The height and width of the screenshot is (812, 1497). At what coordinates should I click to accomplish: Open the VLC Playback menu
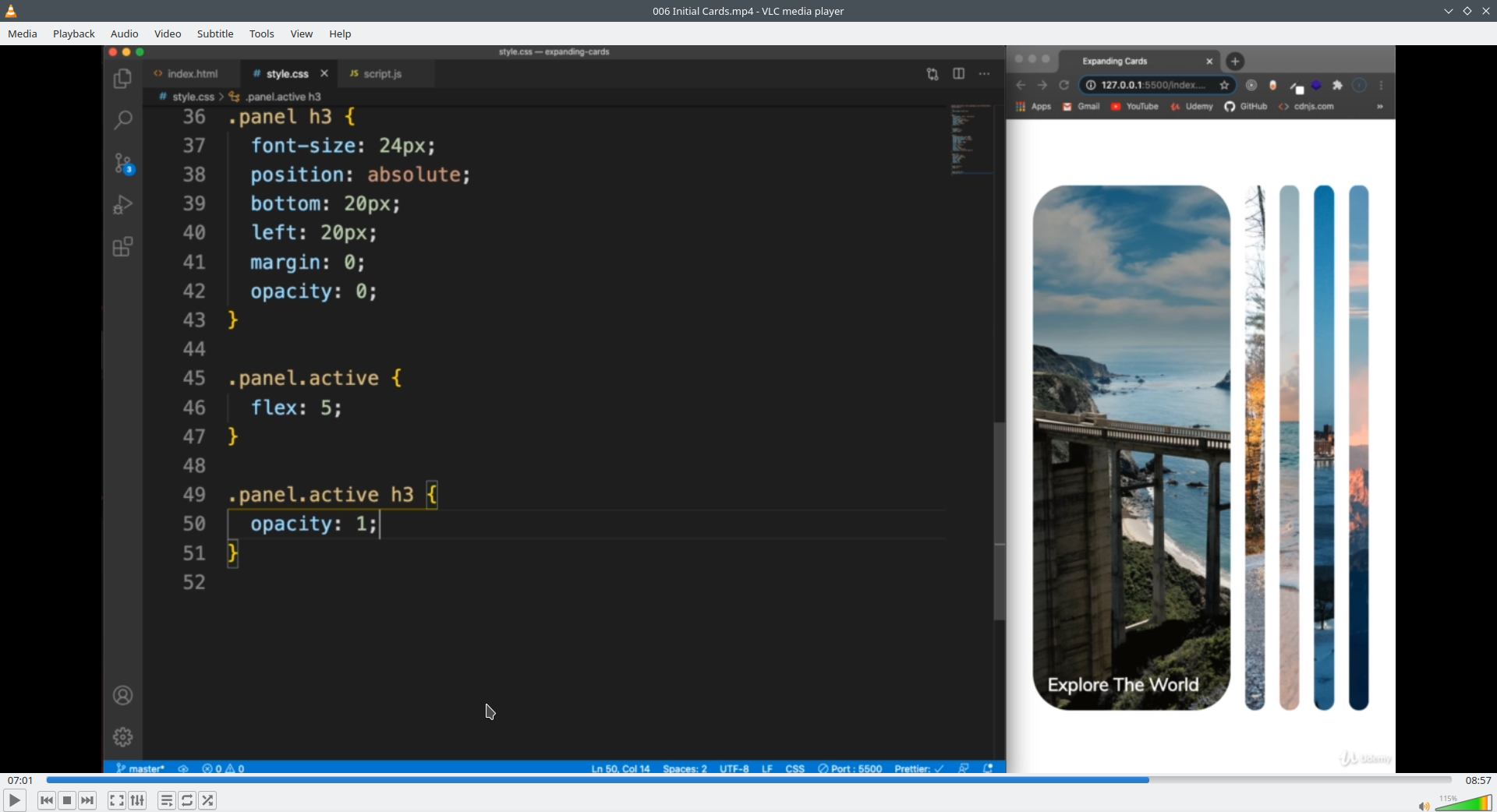pos(74,34)
